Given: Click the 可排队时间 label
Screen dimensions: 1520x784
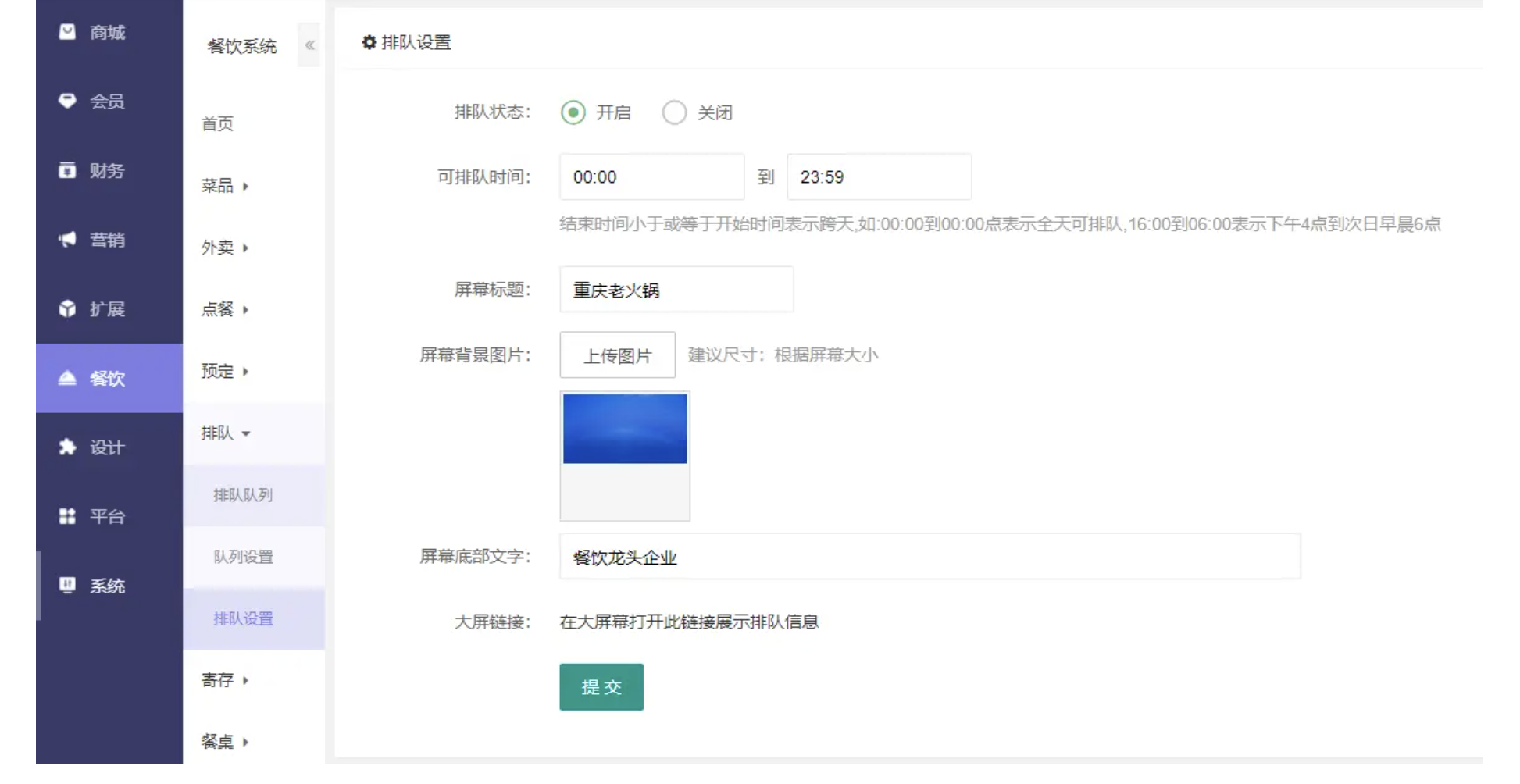Looking at the screenshot, I should click(484, 176).
